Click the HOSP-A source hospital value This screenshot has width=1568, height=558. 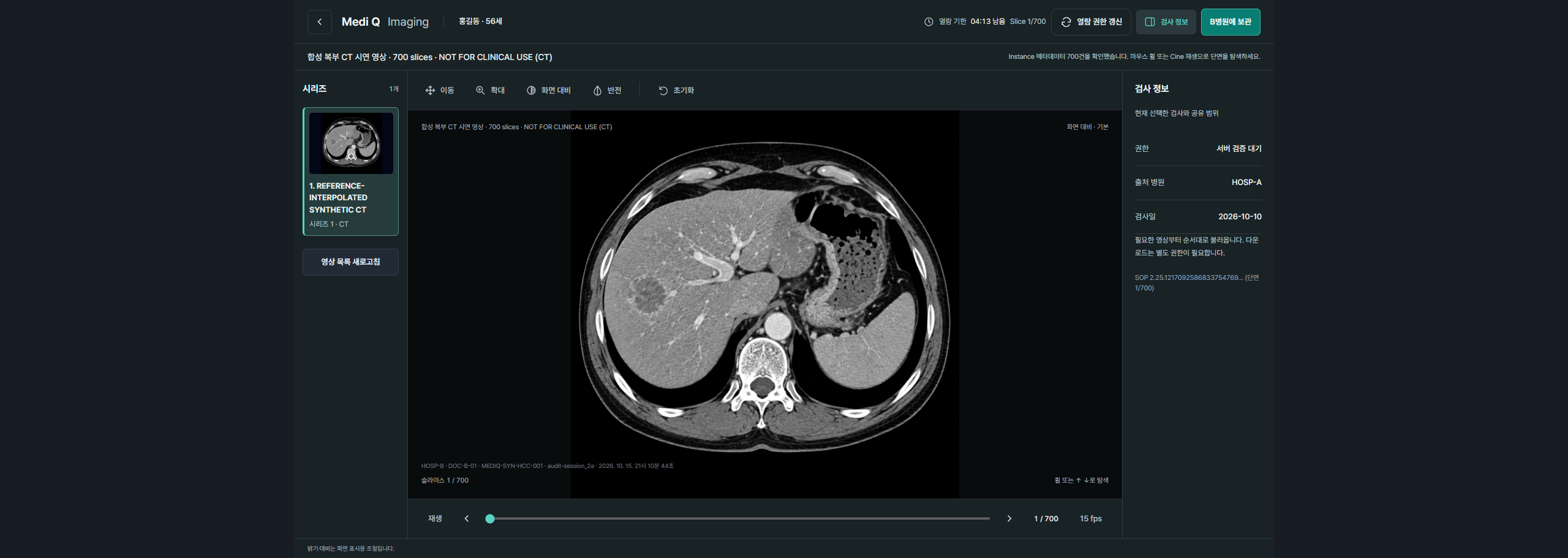(1246, 183)
